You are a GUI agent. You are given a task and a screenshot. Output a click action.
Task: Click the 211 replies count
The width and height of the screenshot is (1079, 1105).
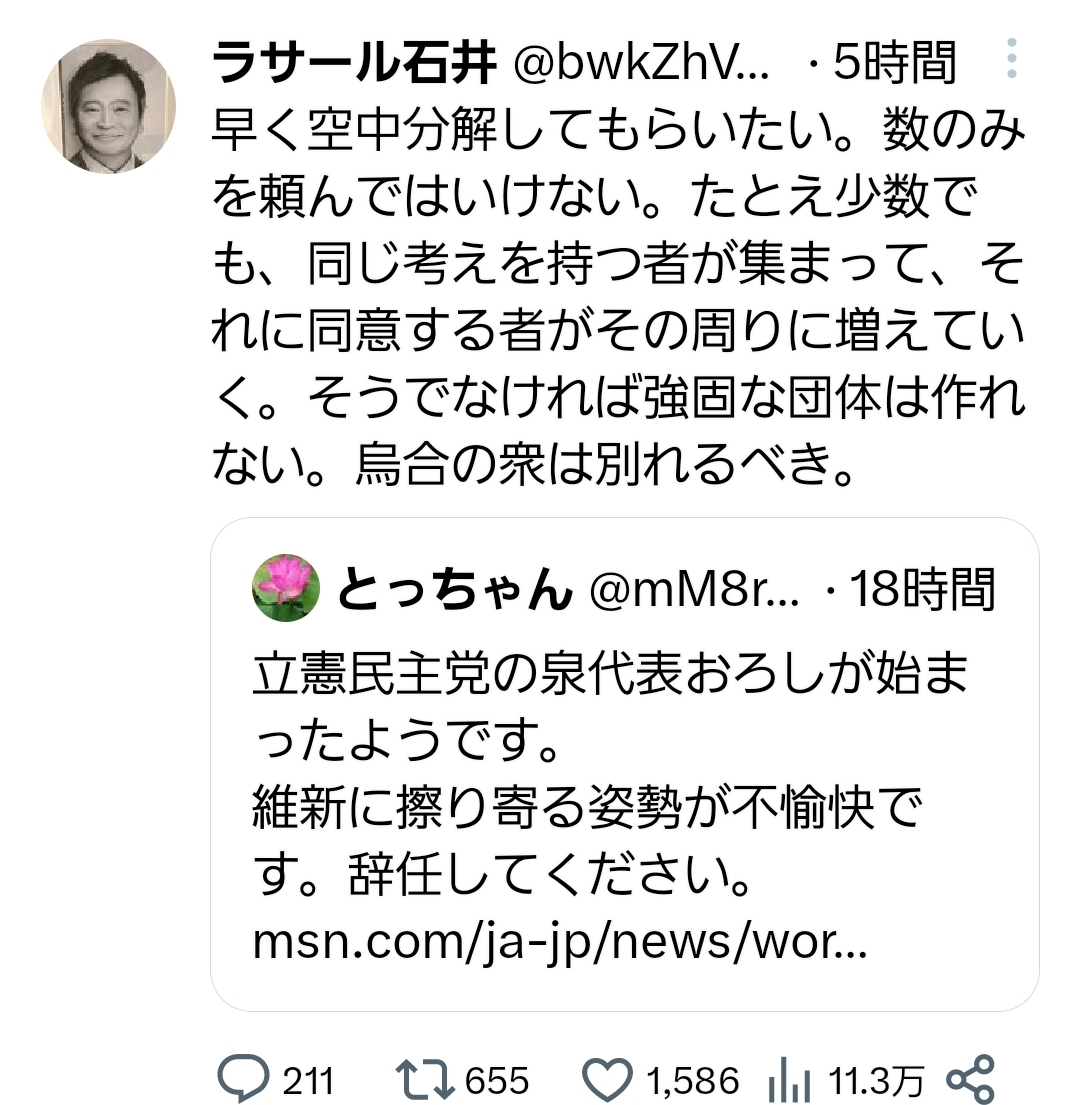[x=308, y=1080]
